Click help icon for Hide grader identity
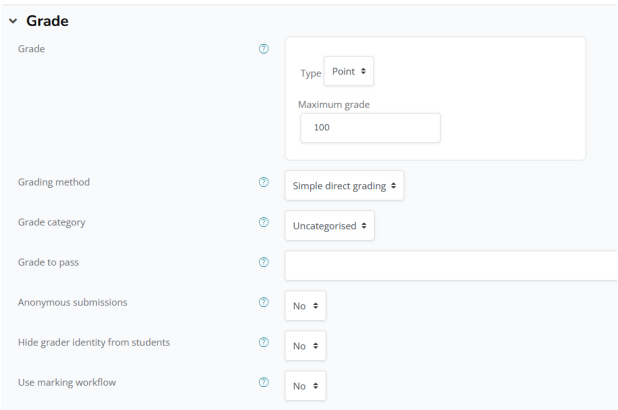 point(264,343)
